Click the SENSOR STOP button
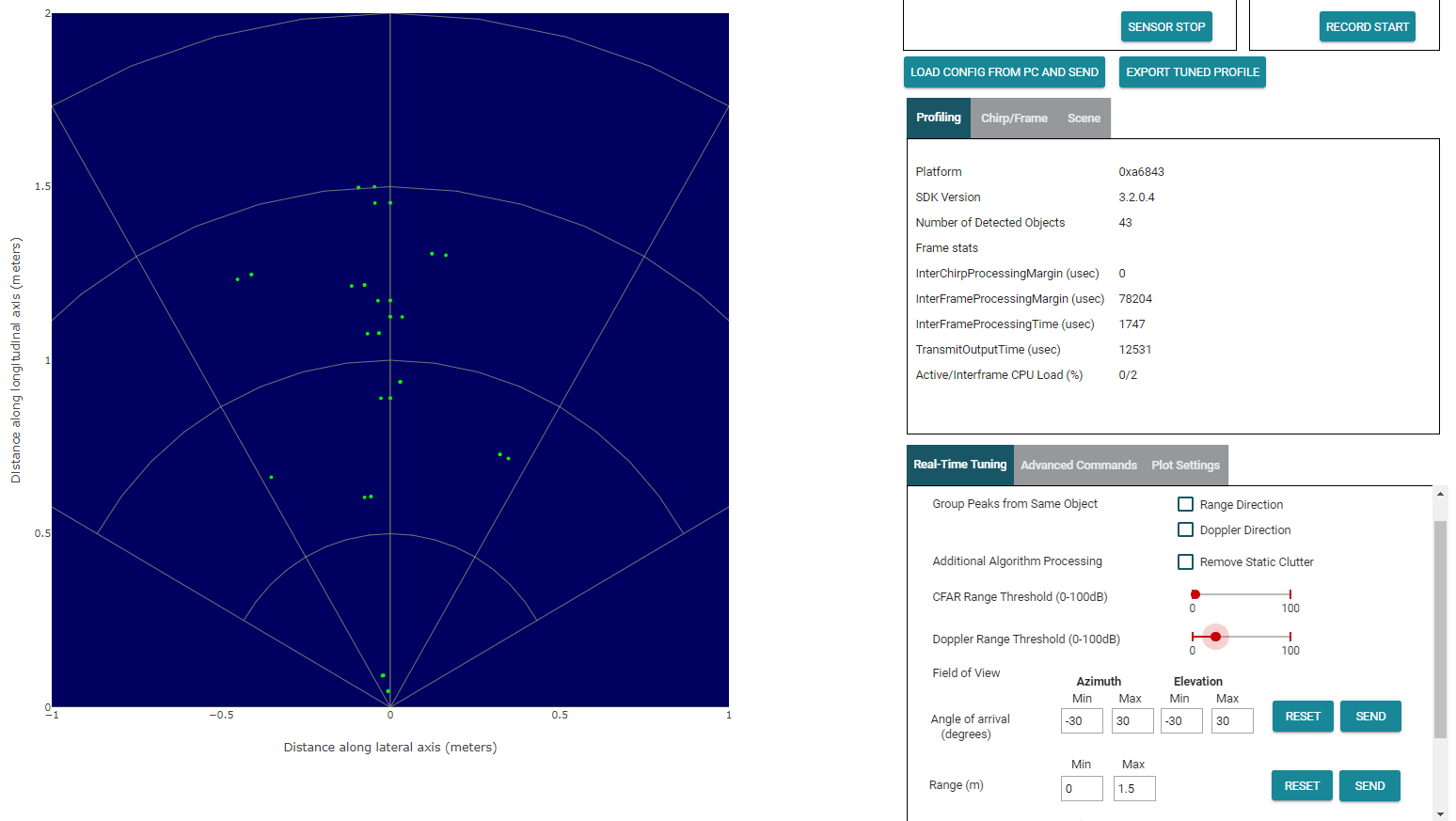This screenshot has height=821, width=1456. (x=1166, y=26)
